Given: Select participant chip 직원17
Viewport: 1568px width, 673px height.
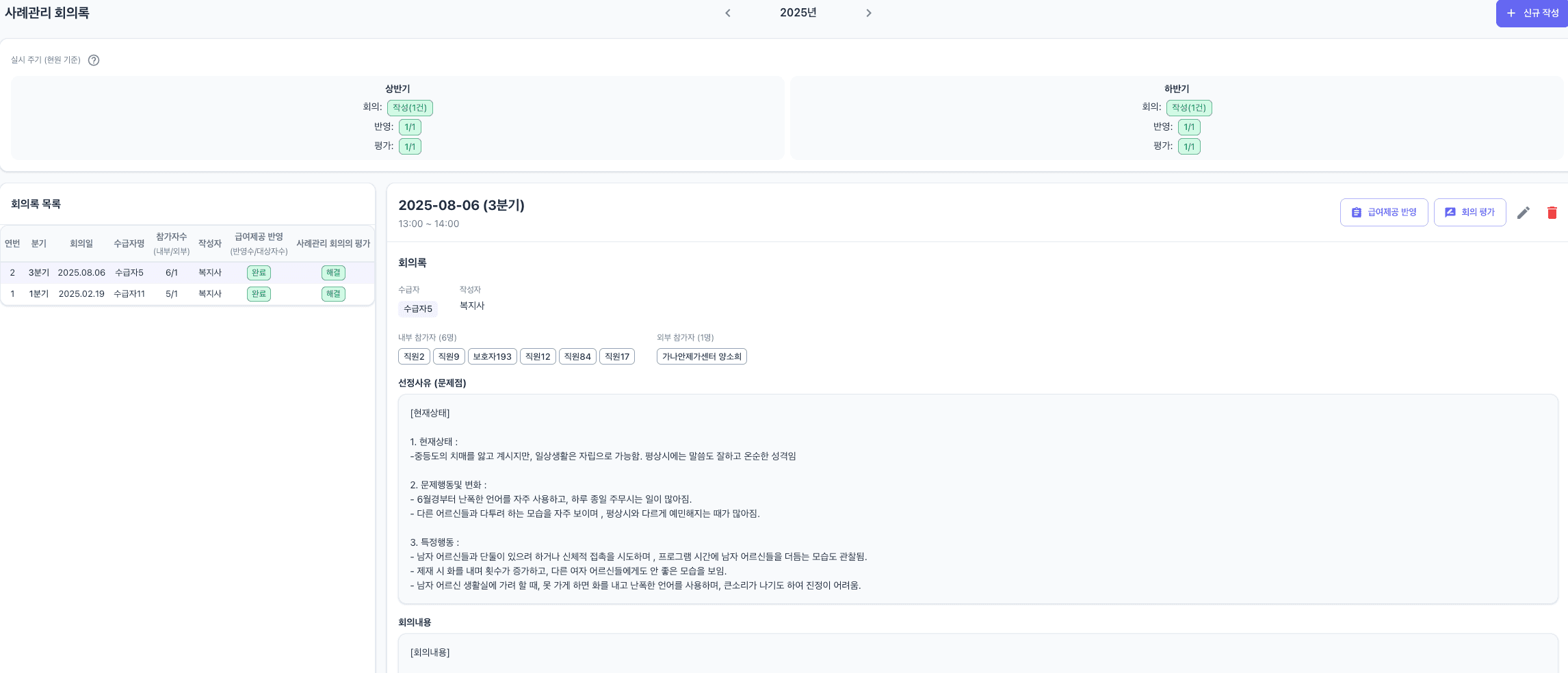Looking at the screenshot, I should [x=617, y=356].
